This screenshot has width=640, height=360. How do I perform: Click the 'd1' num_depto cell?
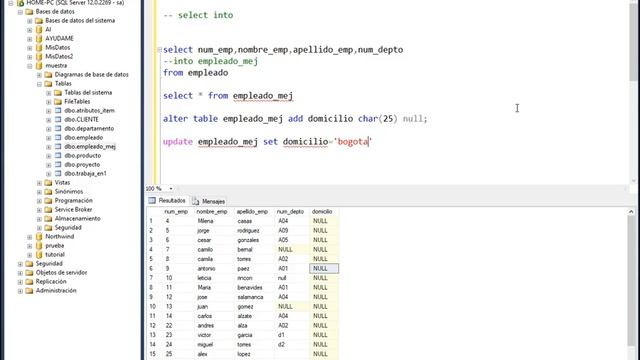(x=292, y=335)
